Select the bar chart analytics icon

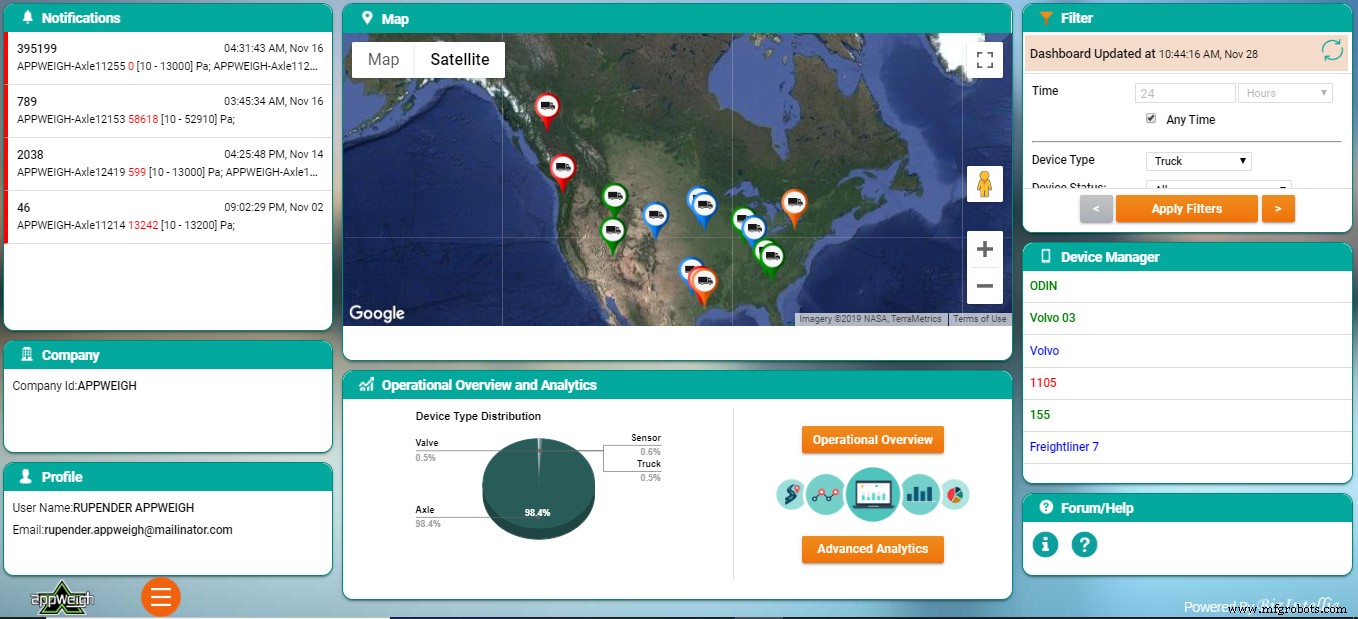click(919, 494)
